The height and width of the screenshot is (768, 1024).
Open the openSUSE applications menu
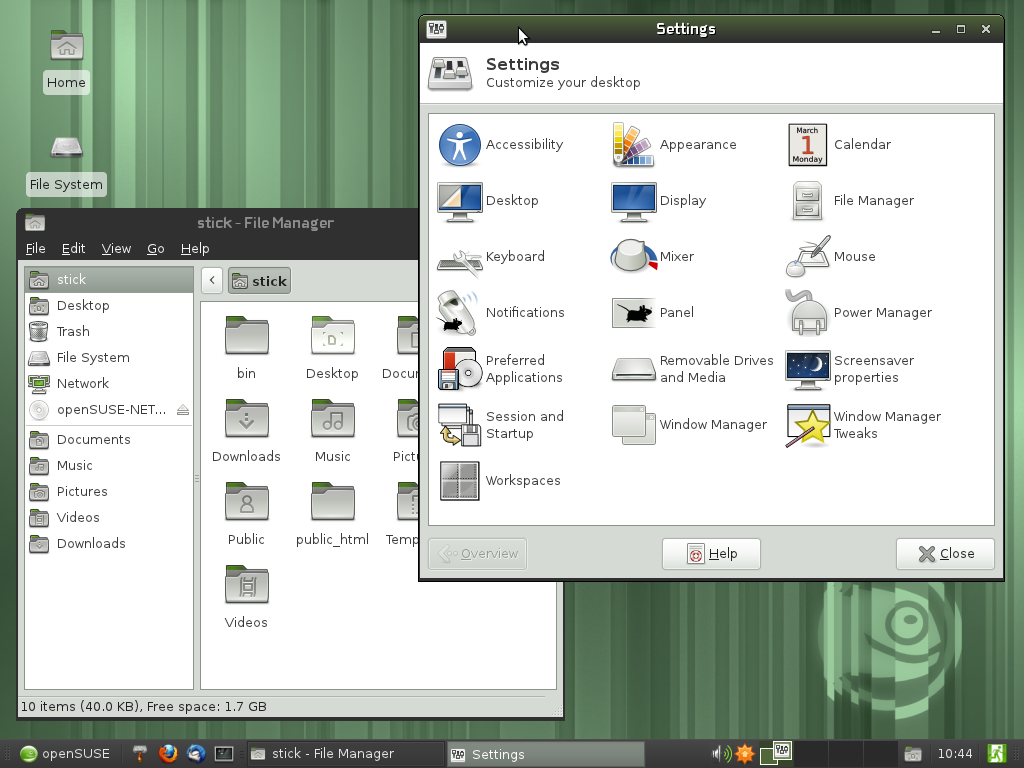(x=65, y=753)
